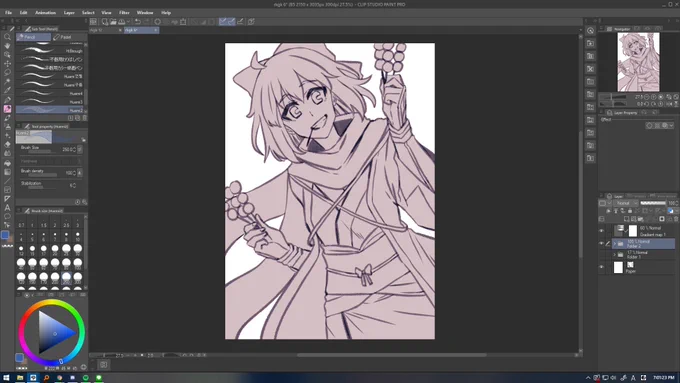Open the File menu
The image size is (680, 383).
pos(8,13)
